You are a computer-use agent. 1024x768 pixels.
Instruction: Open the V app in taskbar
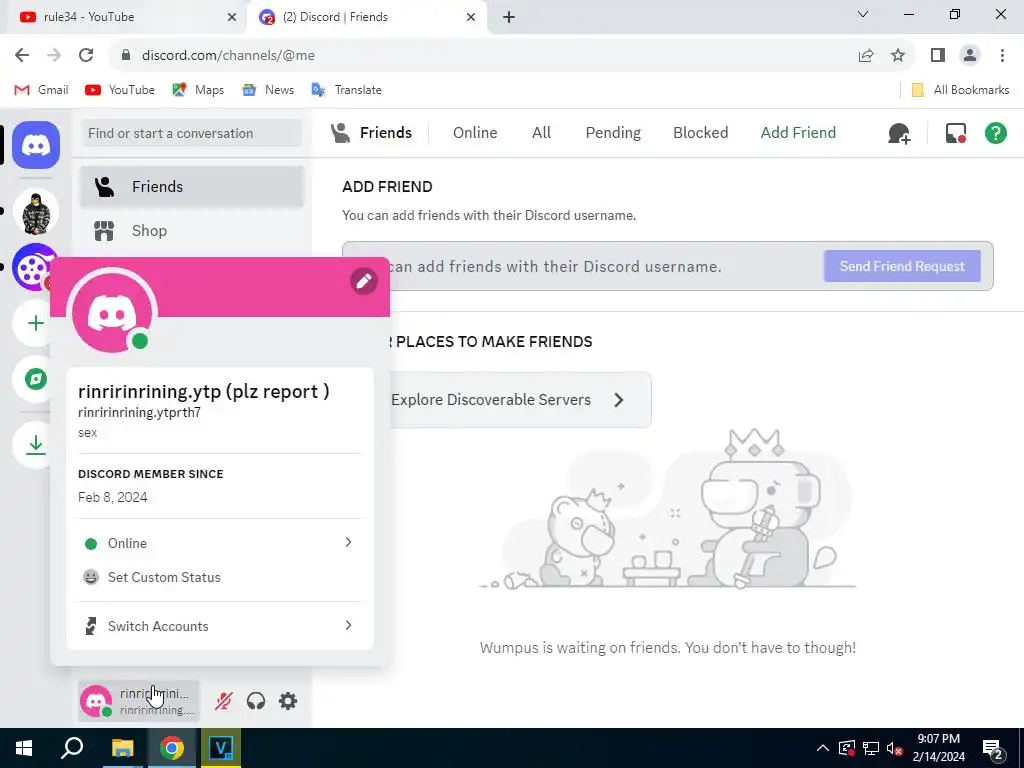tap(221, 748)
